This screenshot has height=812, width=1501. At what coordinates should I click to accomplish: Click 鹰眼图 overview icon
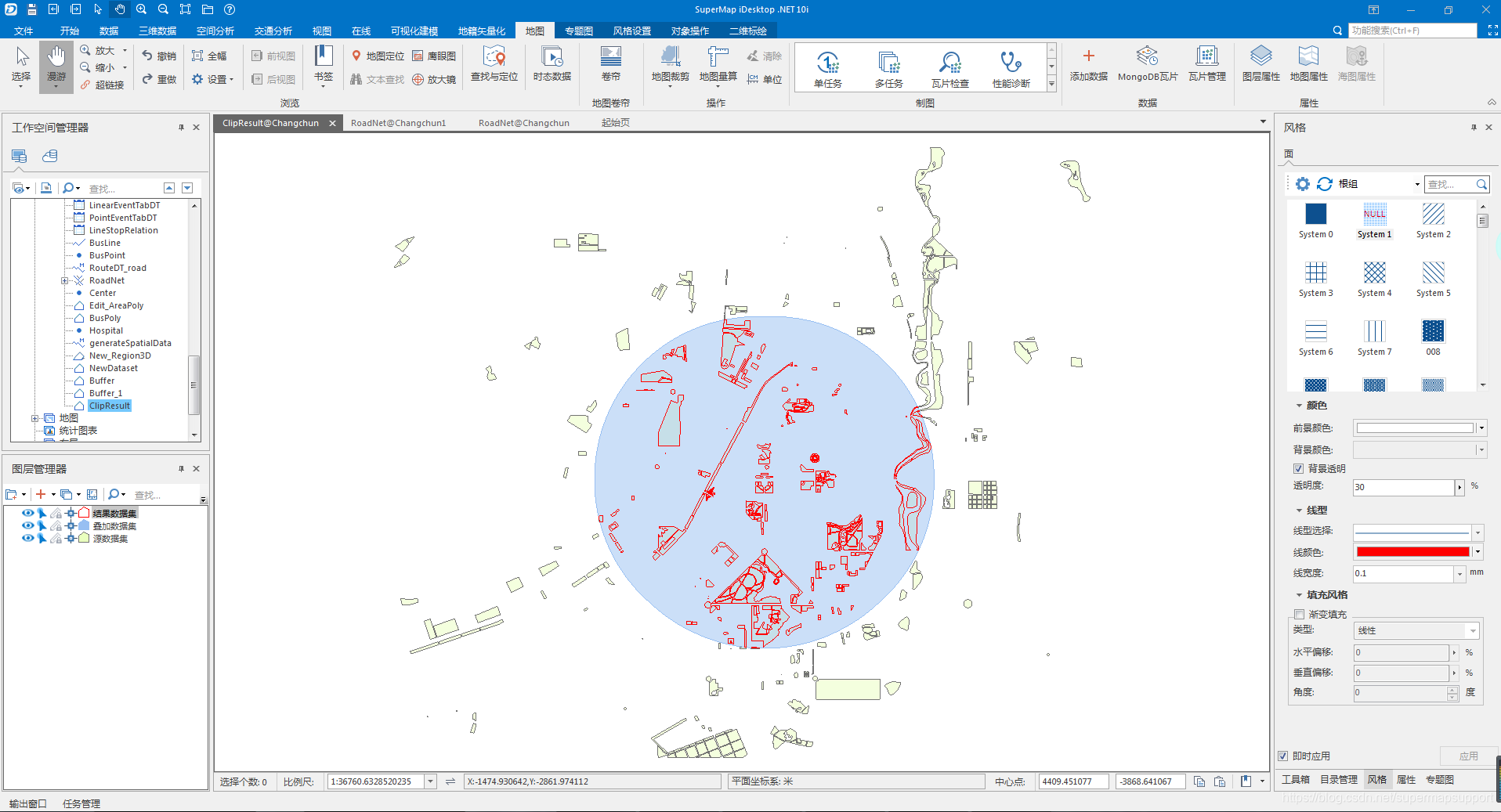[418, 56]
